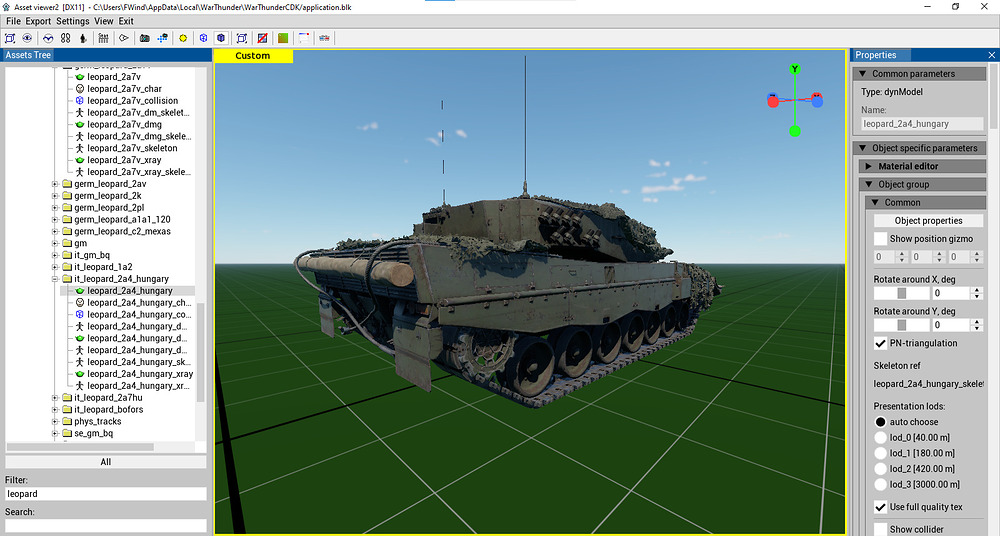The height and width of the screenshot is (536, 1000).
Task: Click the Object properties button
Action: (x=928, y=221)
